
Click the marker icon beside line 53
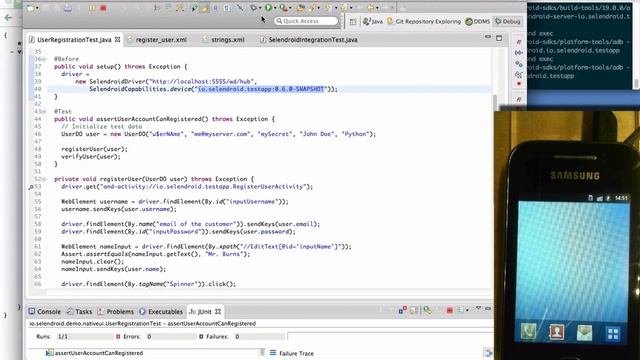(x=31, y=187)
